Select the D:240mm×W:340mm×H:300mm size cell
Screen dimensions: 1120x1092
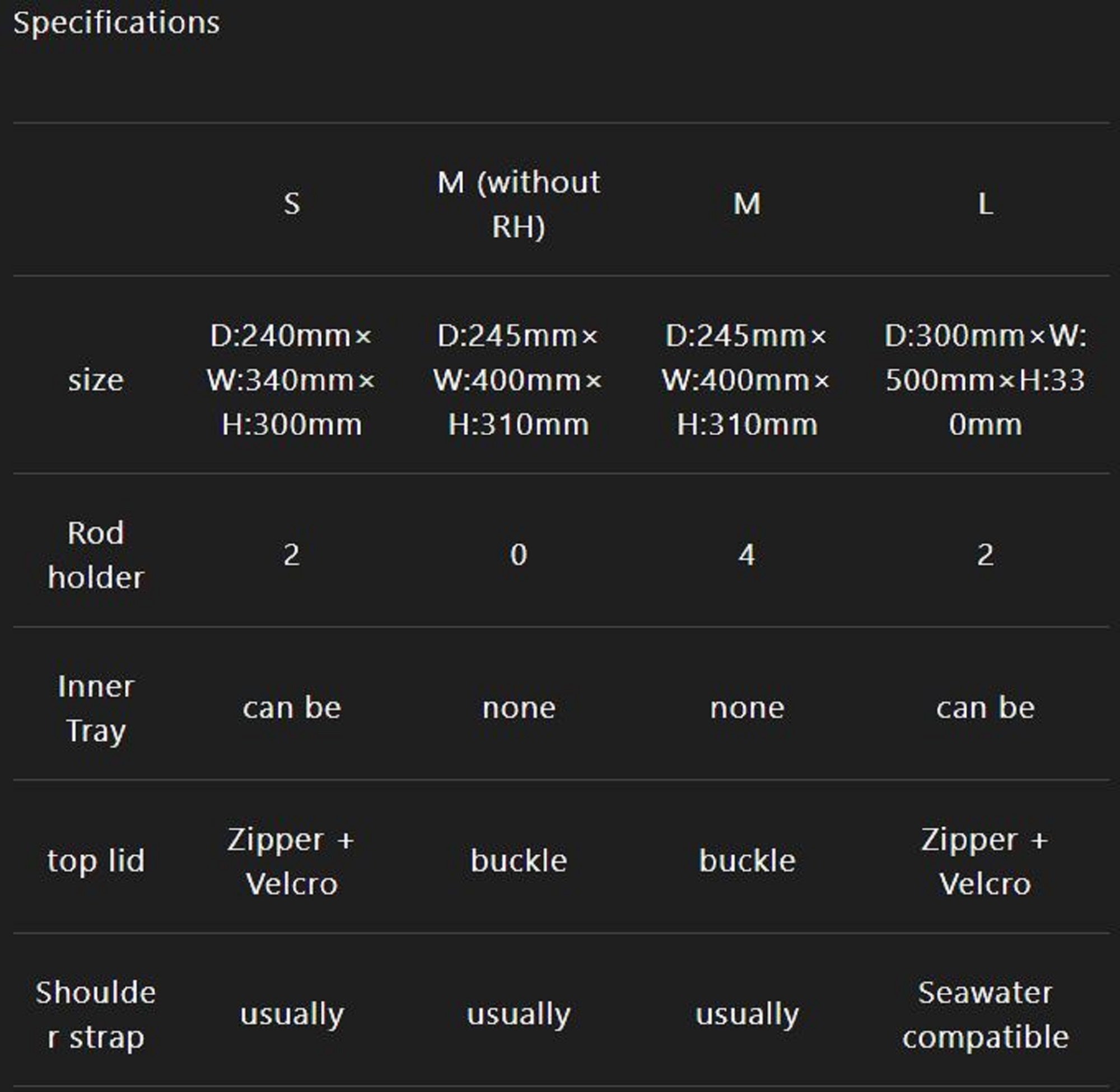pyautogui.click(x=291, y=380)
